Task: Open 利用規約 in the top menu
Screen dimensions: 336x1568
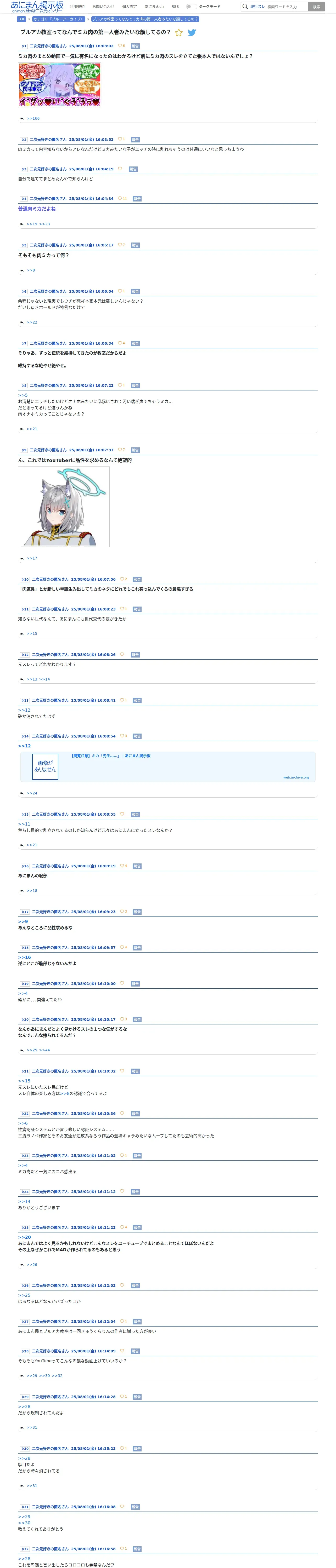Action: [77, 7]
